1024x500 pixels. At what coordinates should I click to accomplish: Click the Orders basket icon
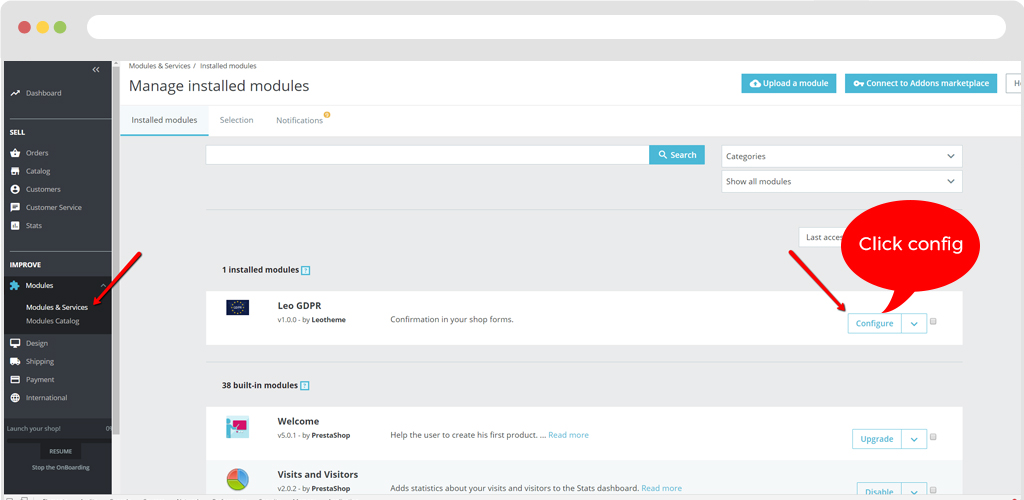point(15,153)
